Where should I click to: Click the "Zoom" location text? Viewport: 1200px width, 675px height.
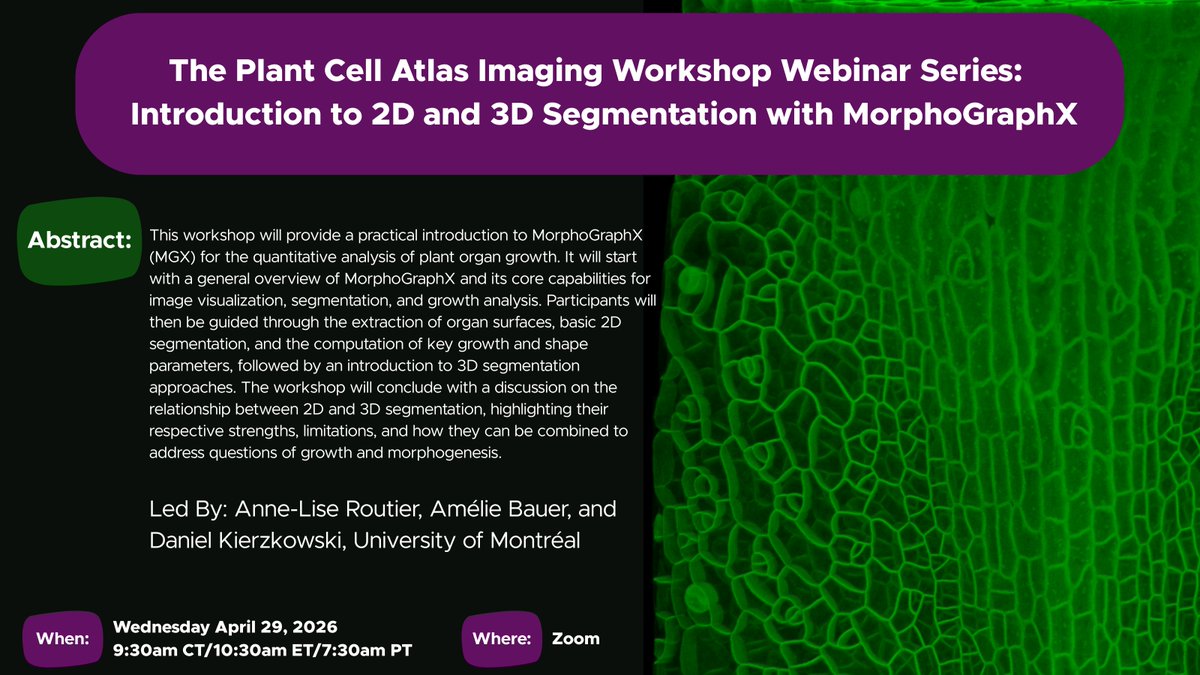[576, 638]
